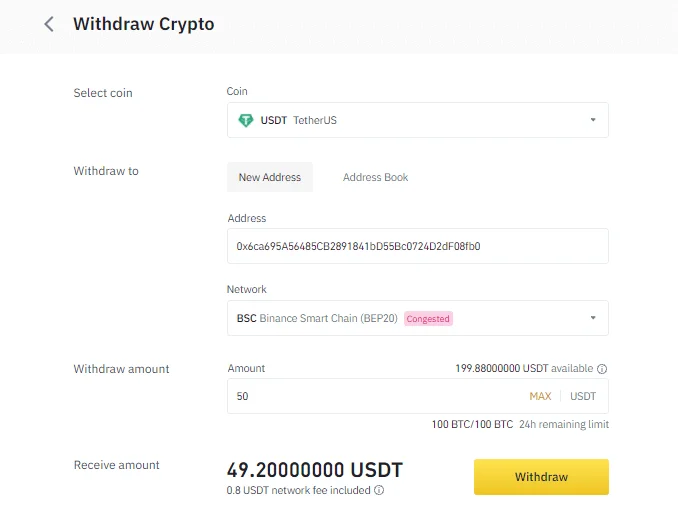Switch to the Address Book tab

click(x=375, y=177)
